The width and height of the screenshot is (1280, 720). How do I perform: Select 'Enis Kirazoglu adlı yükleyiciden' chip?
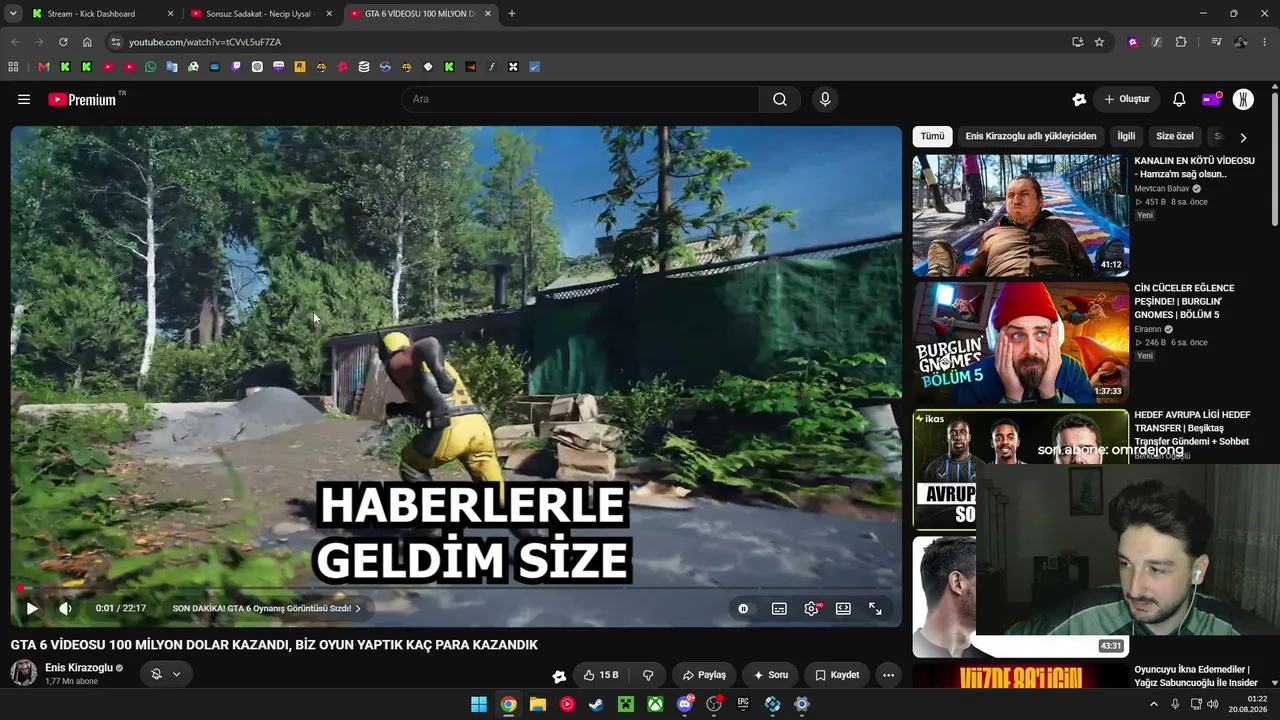(x=1030, y=136)
